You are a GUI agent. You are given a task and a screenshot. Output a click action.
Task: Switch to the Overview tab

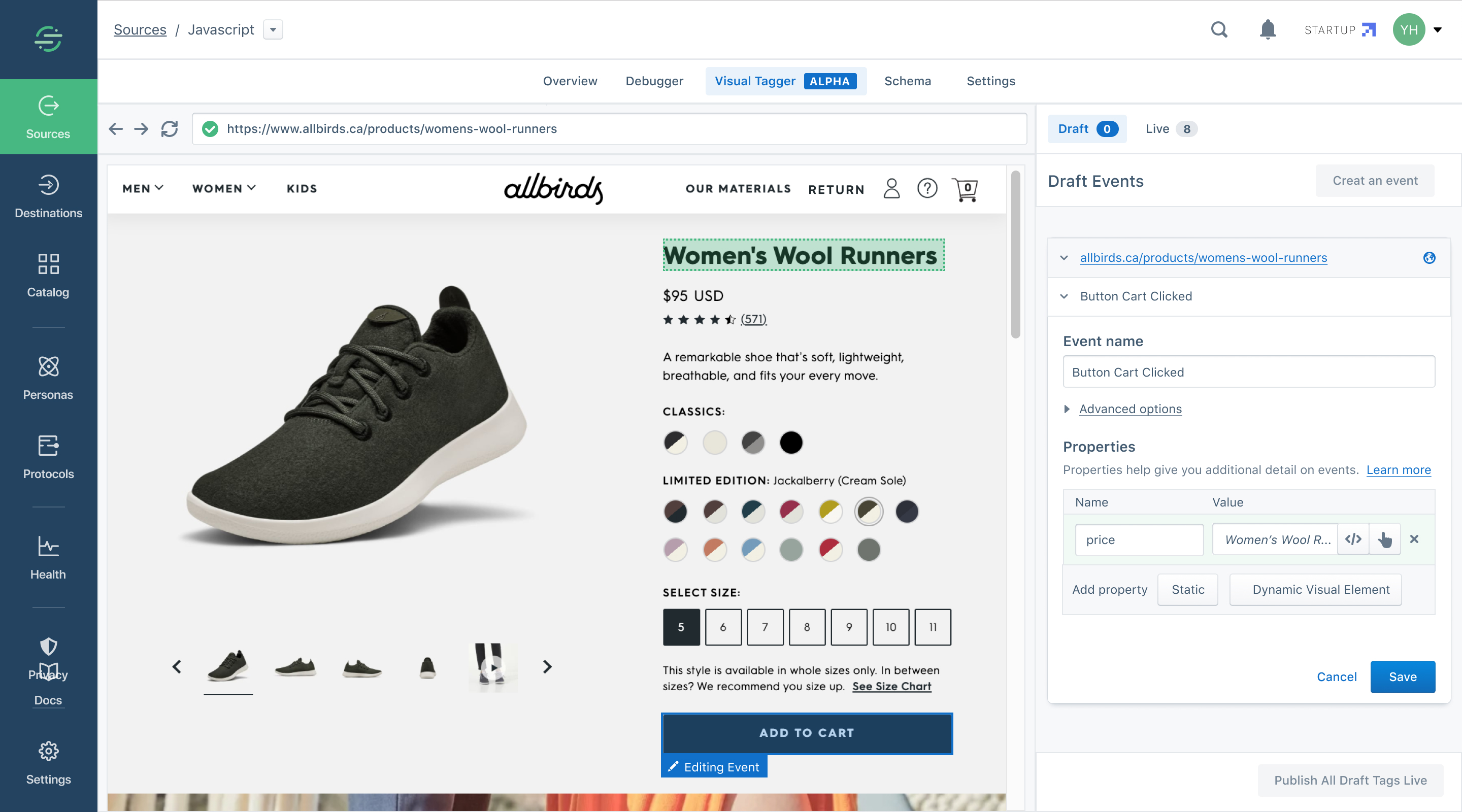click(570, 81)
